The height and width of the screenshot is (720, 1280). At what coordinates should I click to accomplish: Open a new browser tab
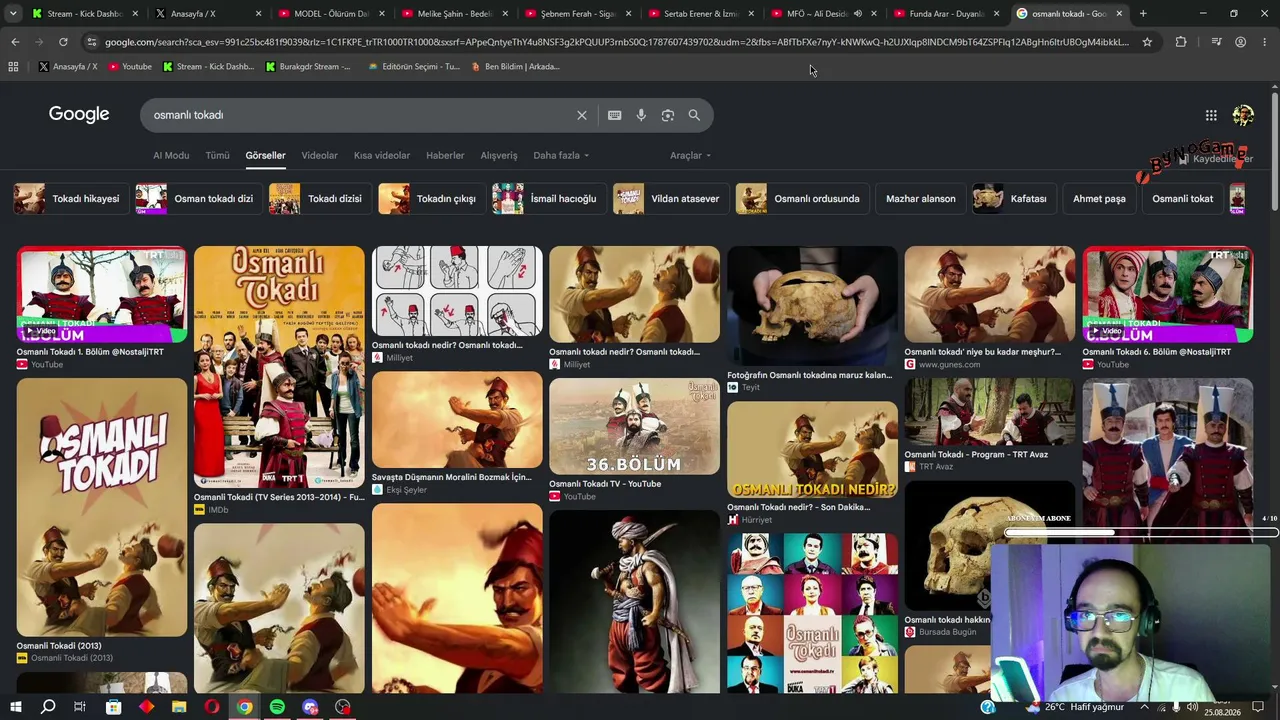(x=1143, y=14)
